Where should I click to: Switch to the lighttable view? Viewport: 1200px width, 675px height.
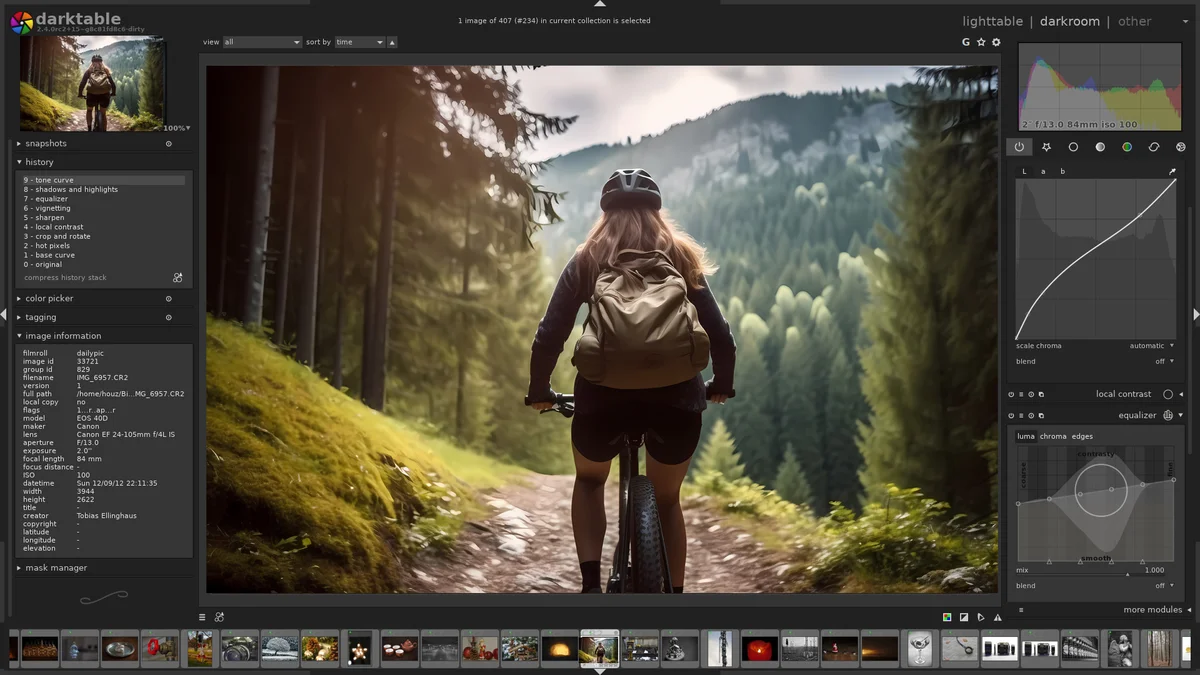click(992, 21)
